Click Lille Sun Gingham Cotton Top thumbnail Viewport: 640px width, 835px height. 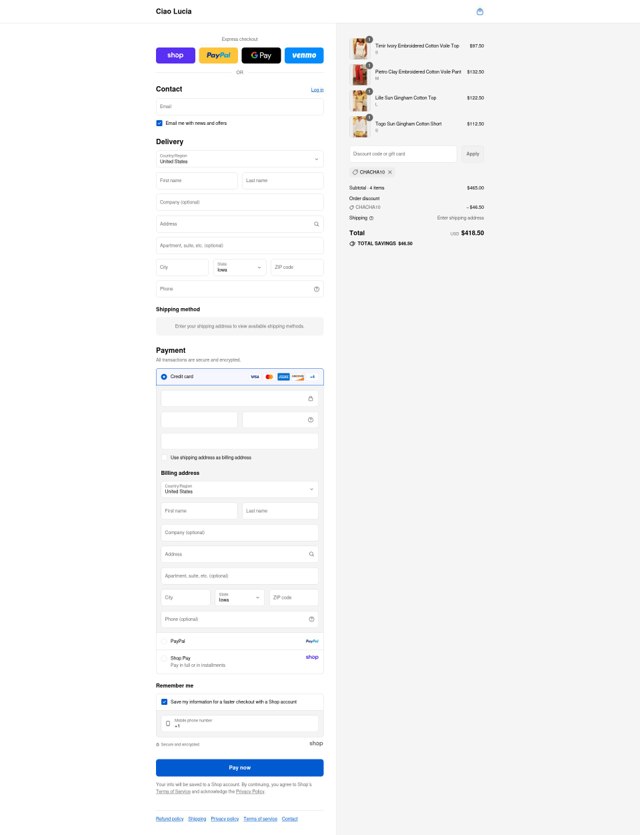[360, 101]
